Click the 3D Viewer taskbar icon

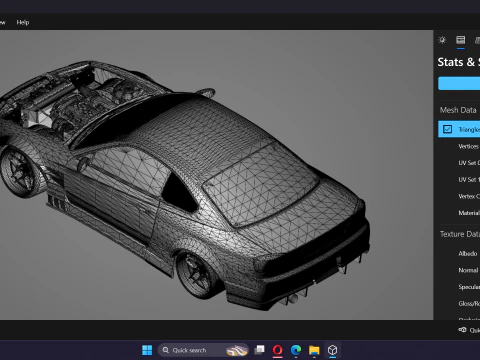pos(332,350)
